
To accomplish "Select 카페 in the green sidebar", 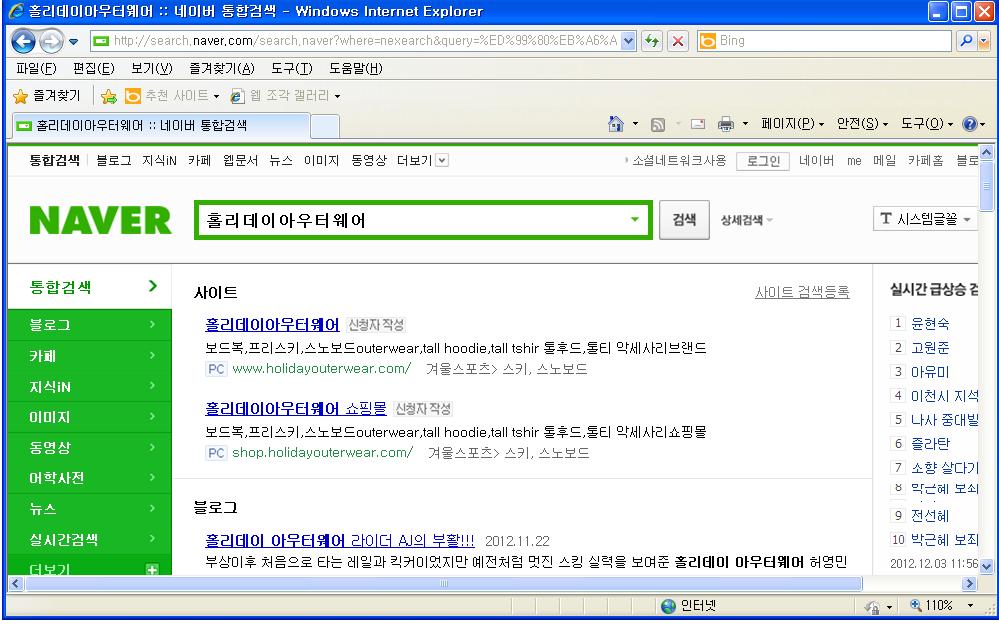I will pos(90,356).
